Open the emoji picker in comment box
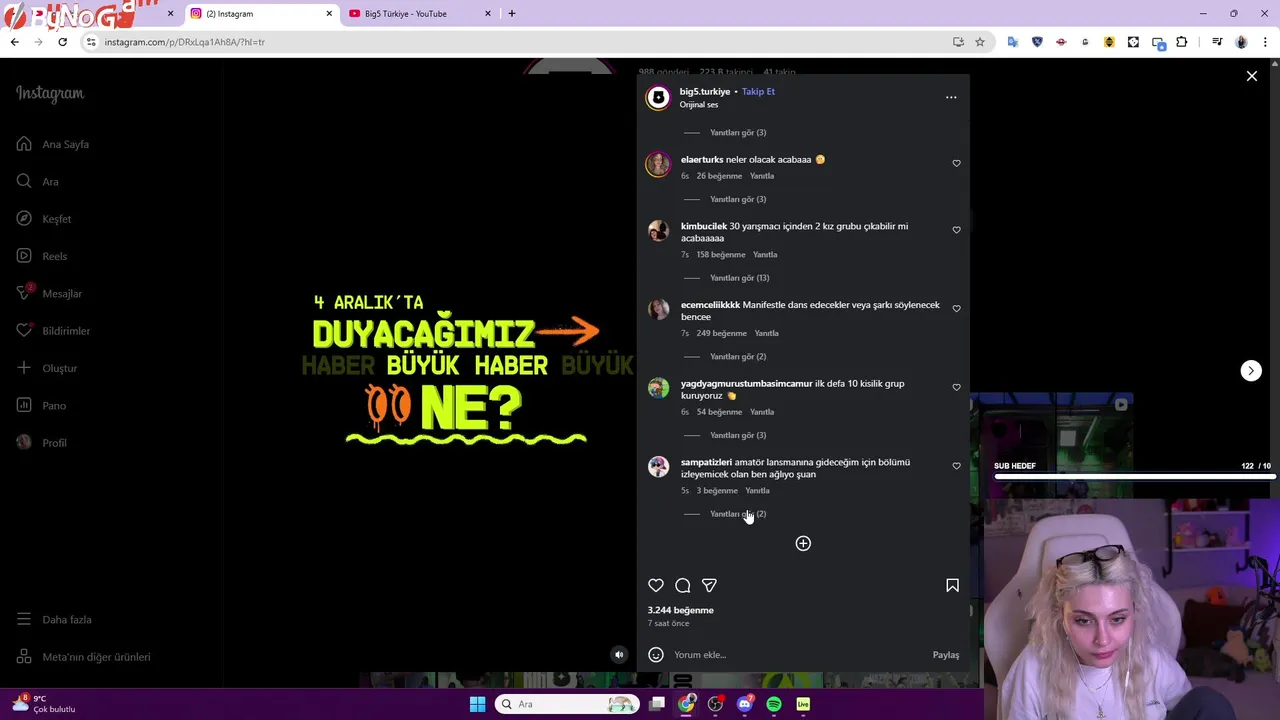The height and width of the screenshot is (720, 1280). tap(656, 655)
